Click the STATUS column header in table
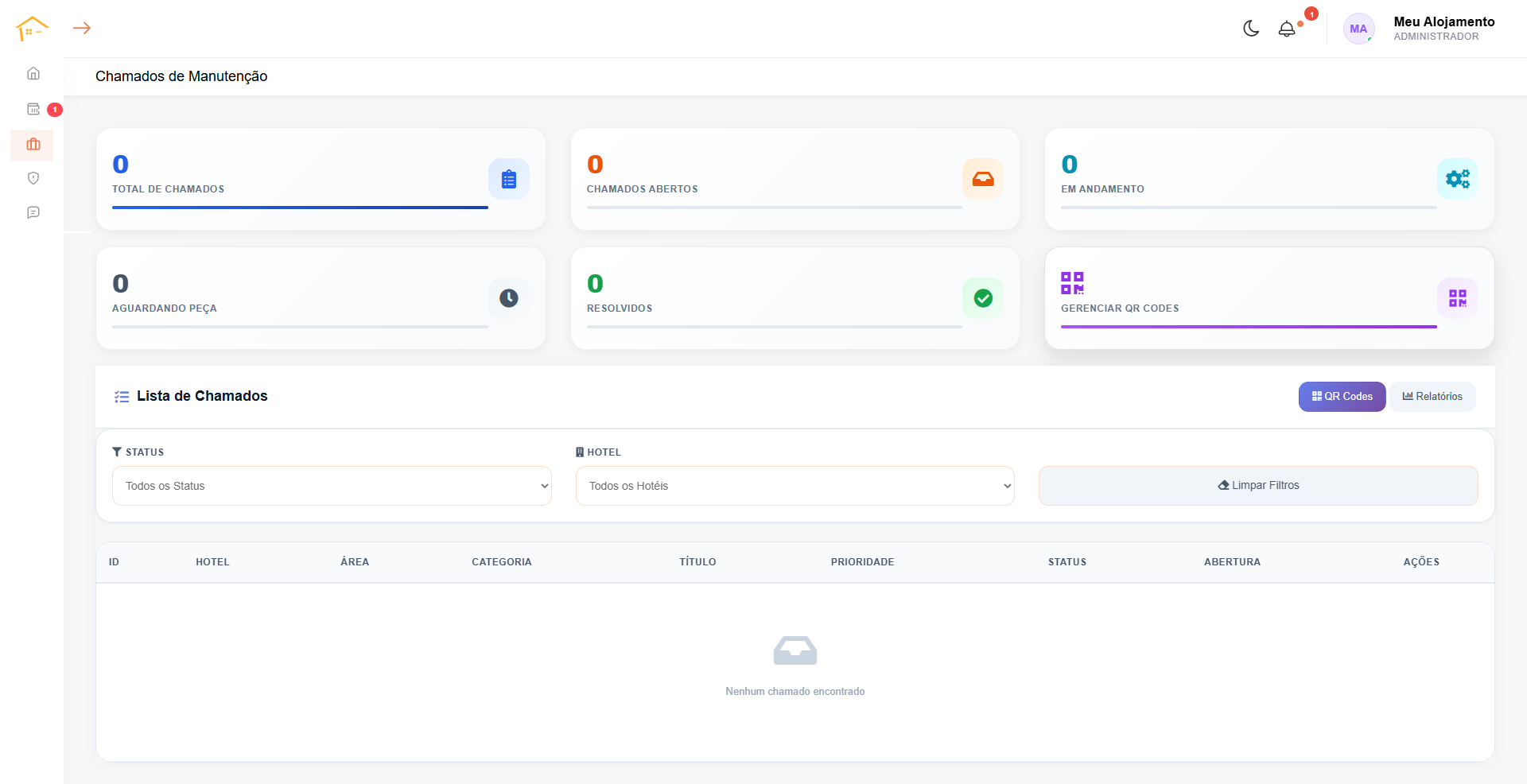 (1067, 562)
